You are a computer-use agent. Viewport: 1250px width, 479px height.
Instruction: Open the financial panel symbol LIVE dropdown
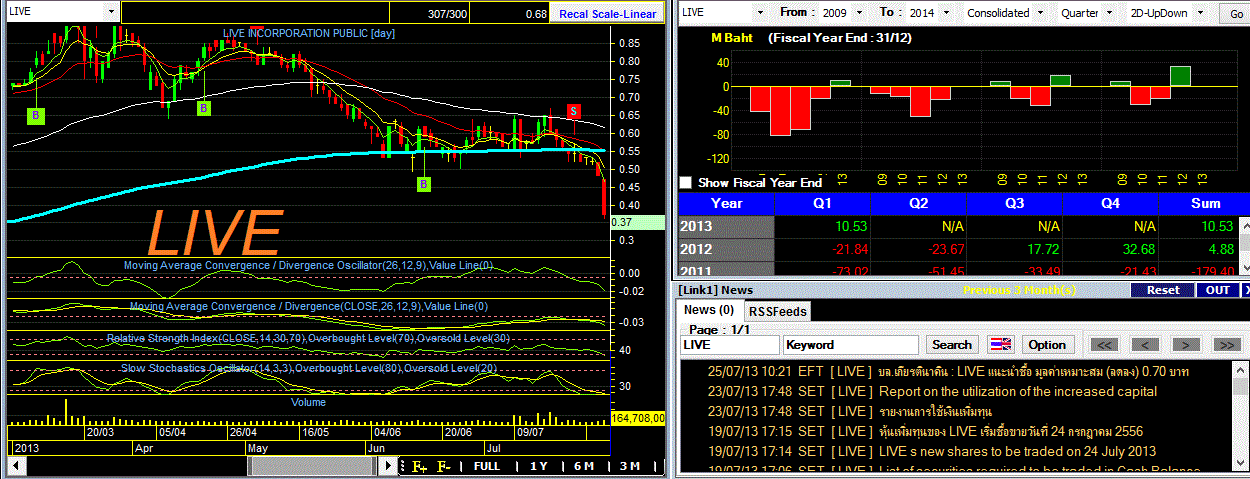(760, 13)
